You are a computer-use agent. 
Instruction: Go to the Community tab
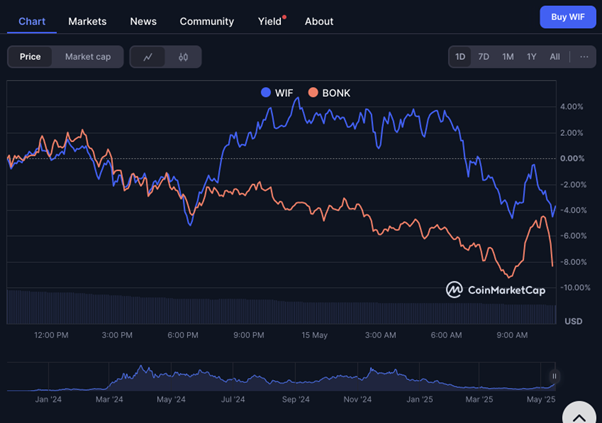pyautogui.click(x=207, y=21)
